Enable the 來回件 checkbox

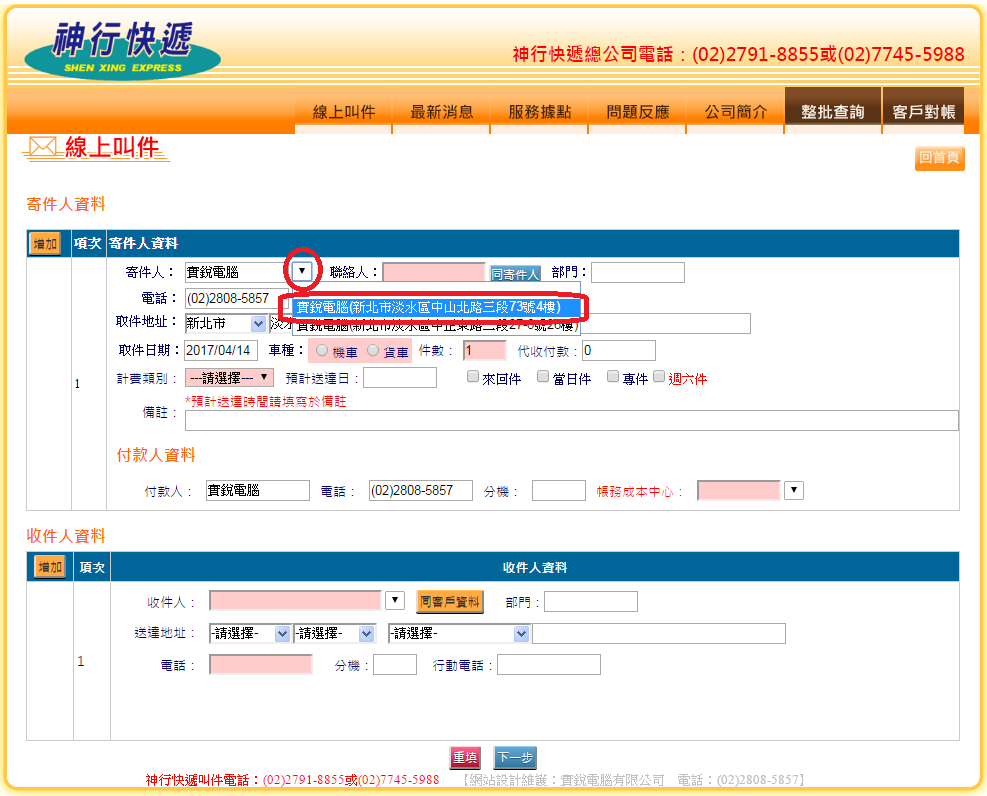(x=473, y=377)
